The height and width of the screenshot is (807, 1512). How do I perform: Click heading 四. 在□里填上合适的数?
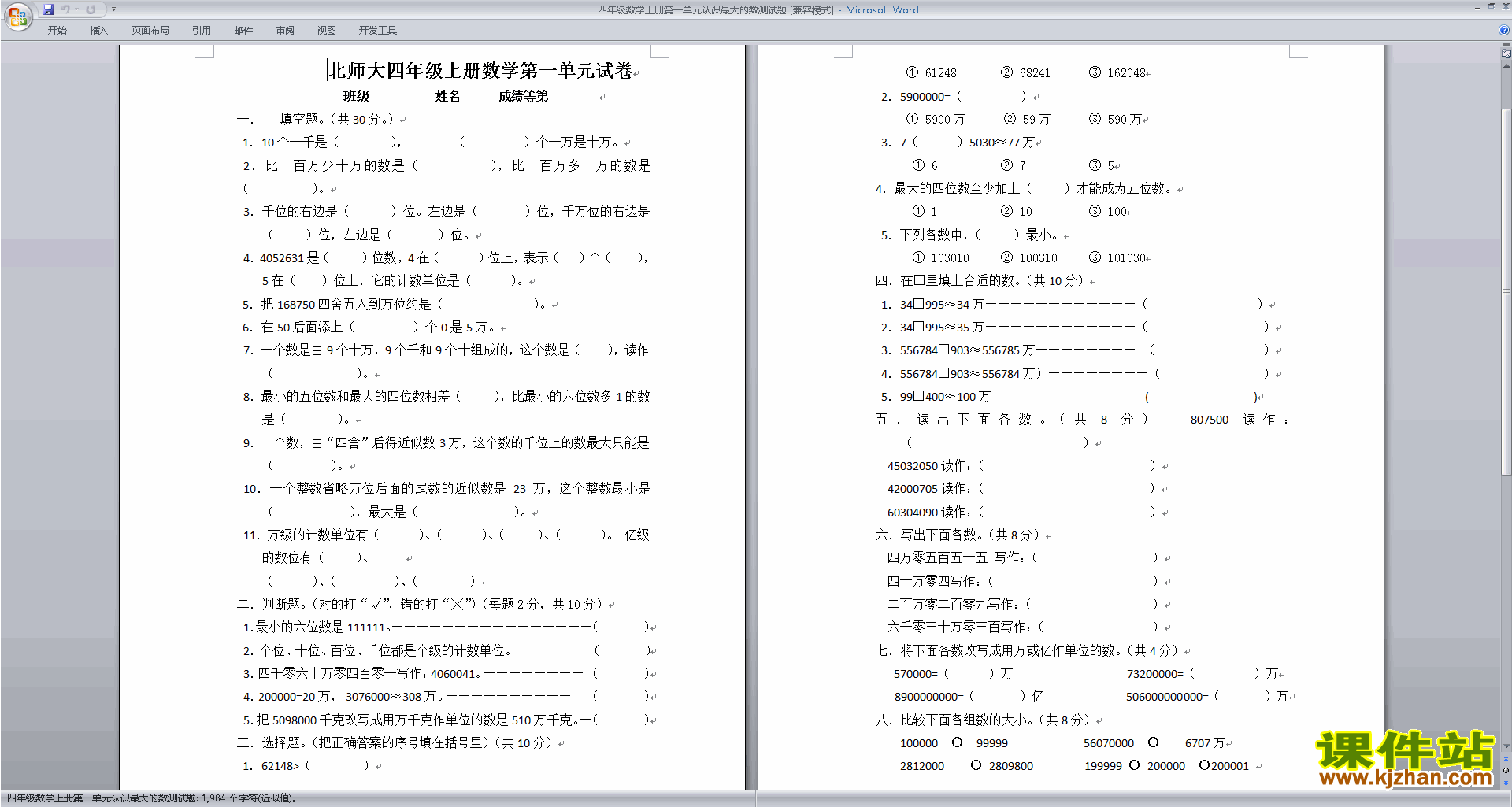[980, 280]
